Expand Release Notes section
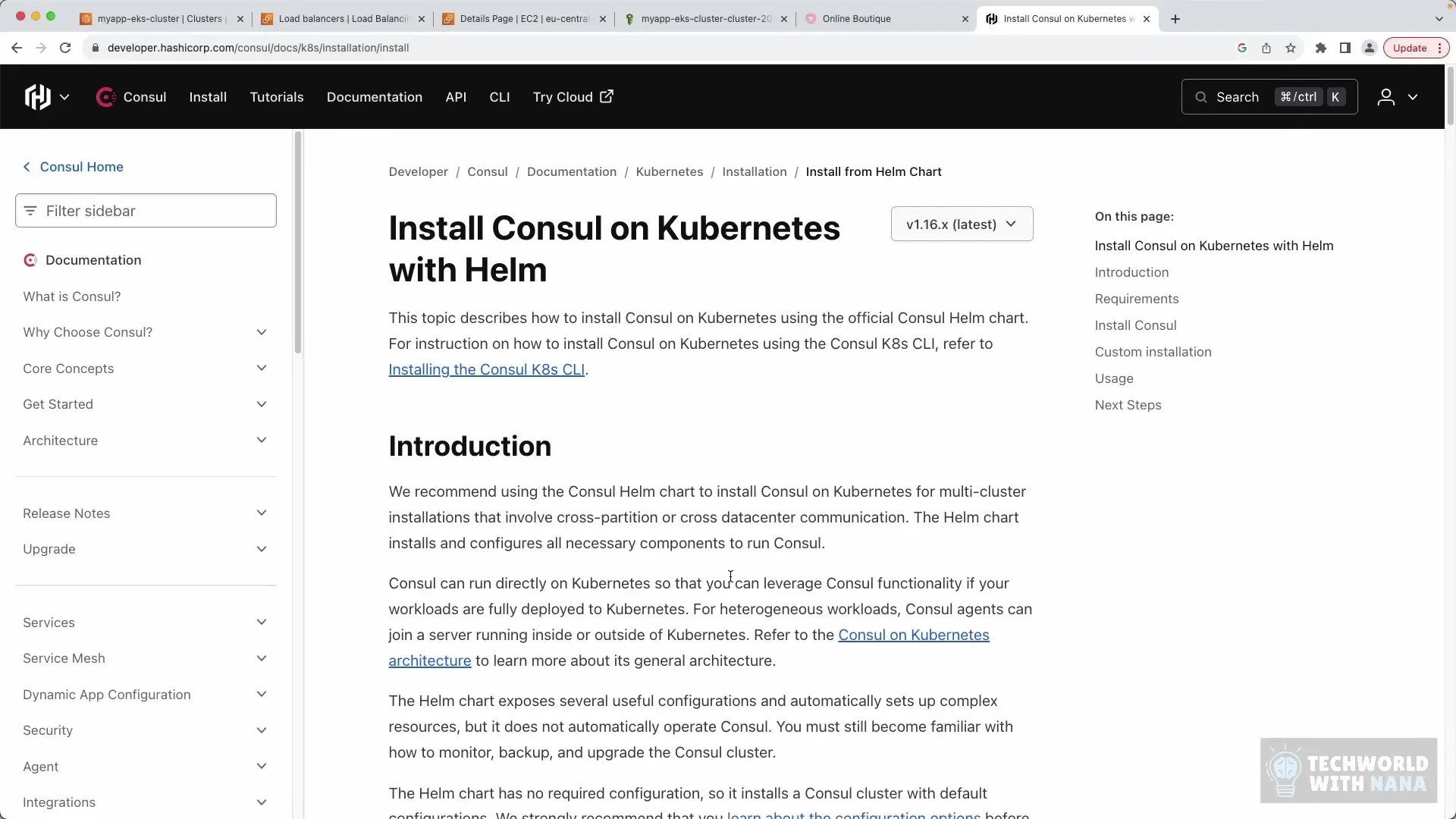This screenshot has height=819, width=1456. (146, 513)
